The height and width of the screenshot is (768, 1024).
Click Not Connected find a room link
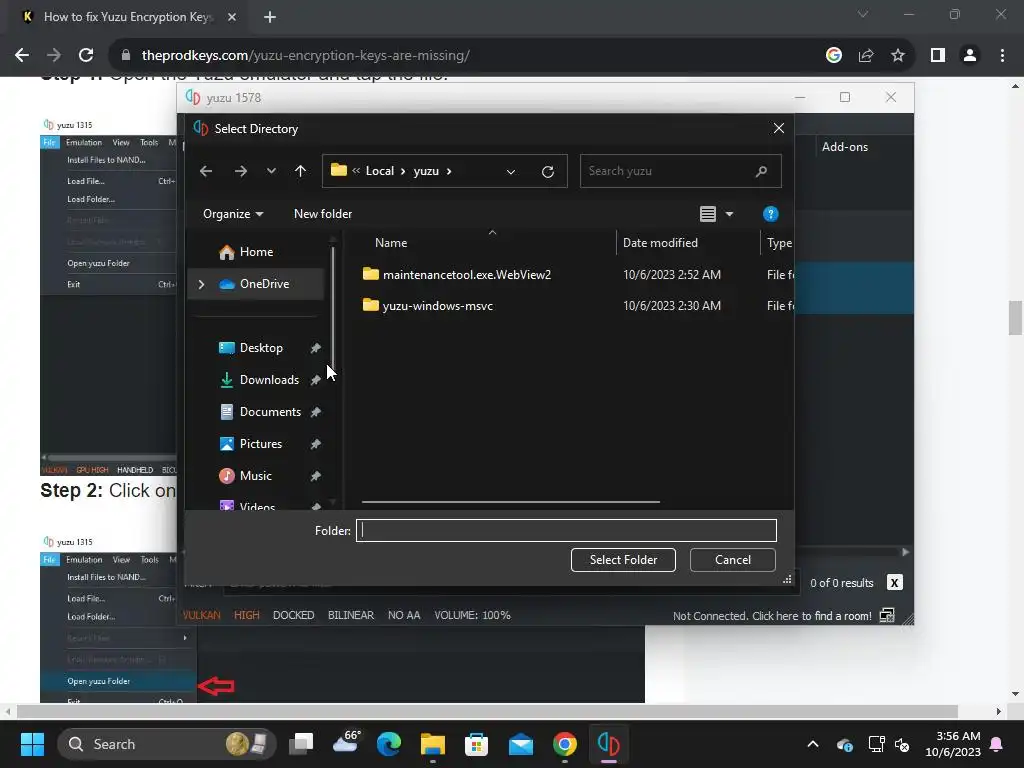coord(772,616)
